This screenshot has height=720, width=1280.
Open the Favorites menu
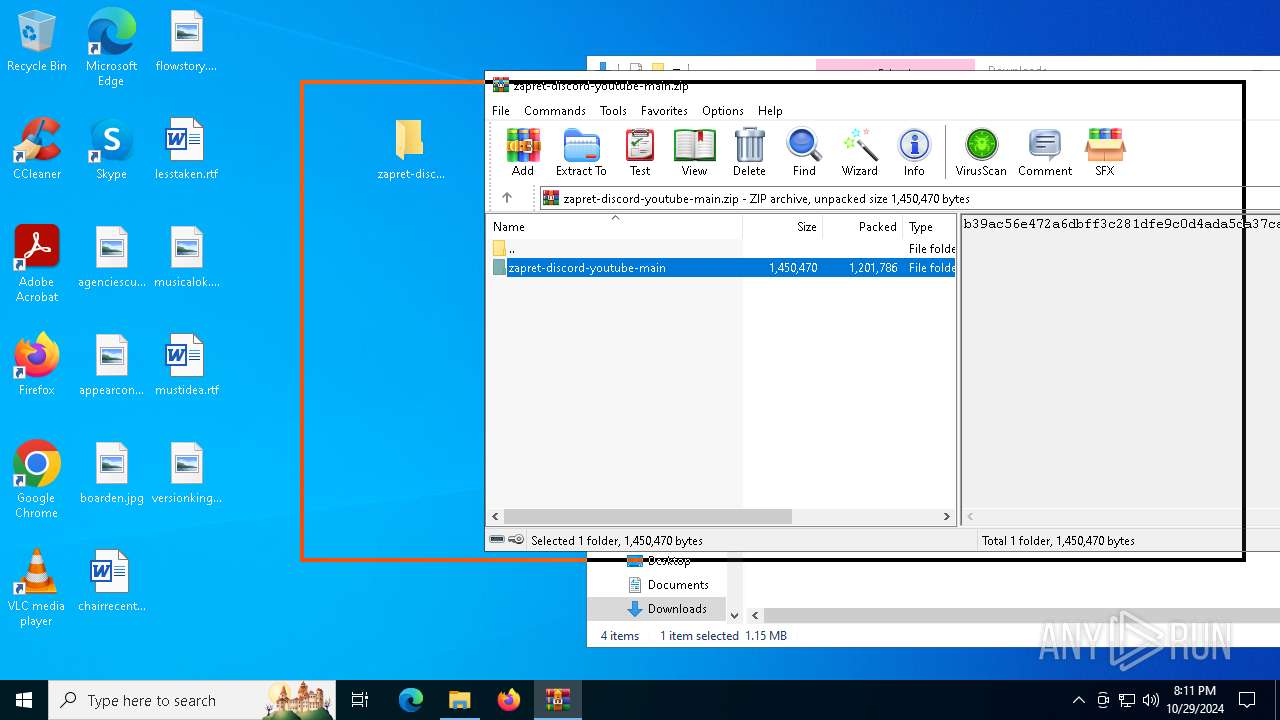664,111
